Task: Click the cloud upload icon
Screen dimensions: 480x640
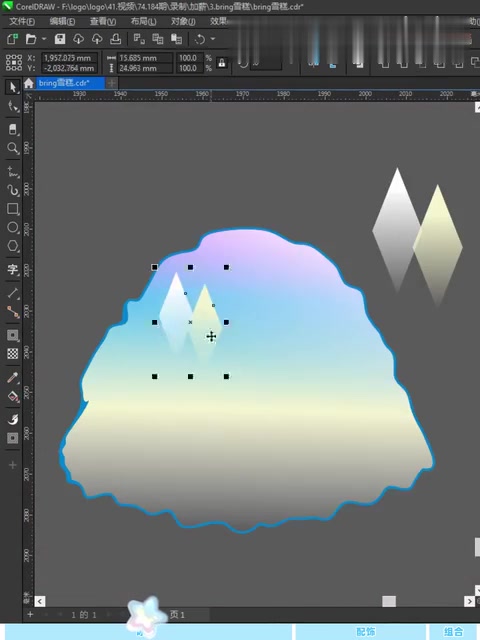Action: 97,39
